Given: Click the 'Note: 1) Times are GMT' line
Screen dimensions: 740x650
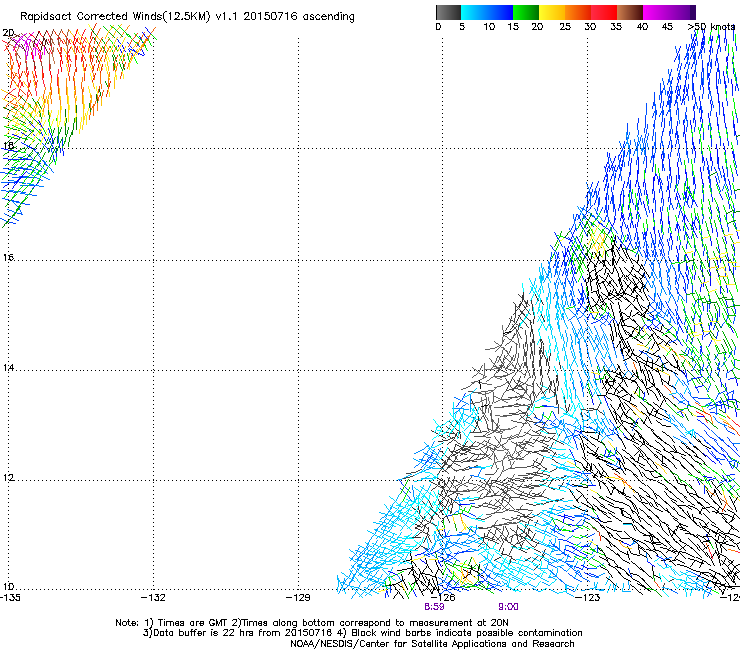Looking at the screenshot, I should pos(312,623).
